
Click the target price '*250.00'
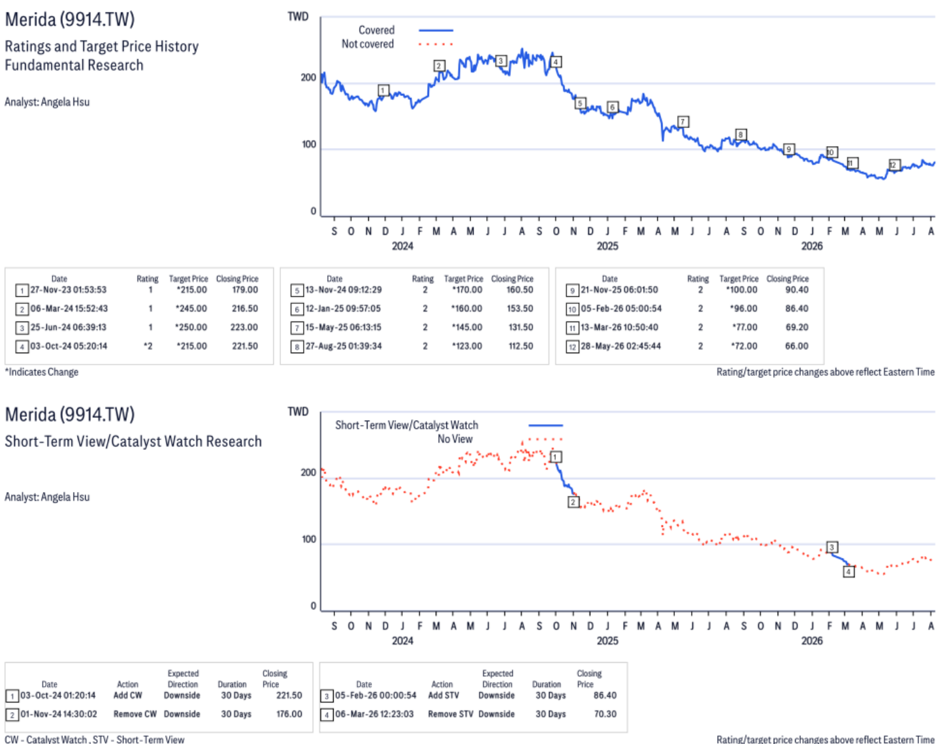click(192, 327)
